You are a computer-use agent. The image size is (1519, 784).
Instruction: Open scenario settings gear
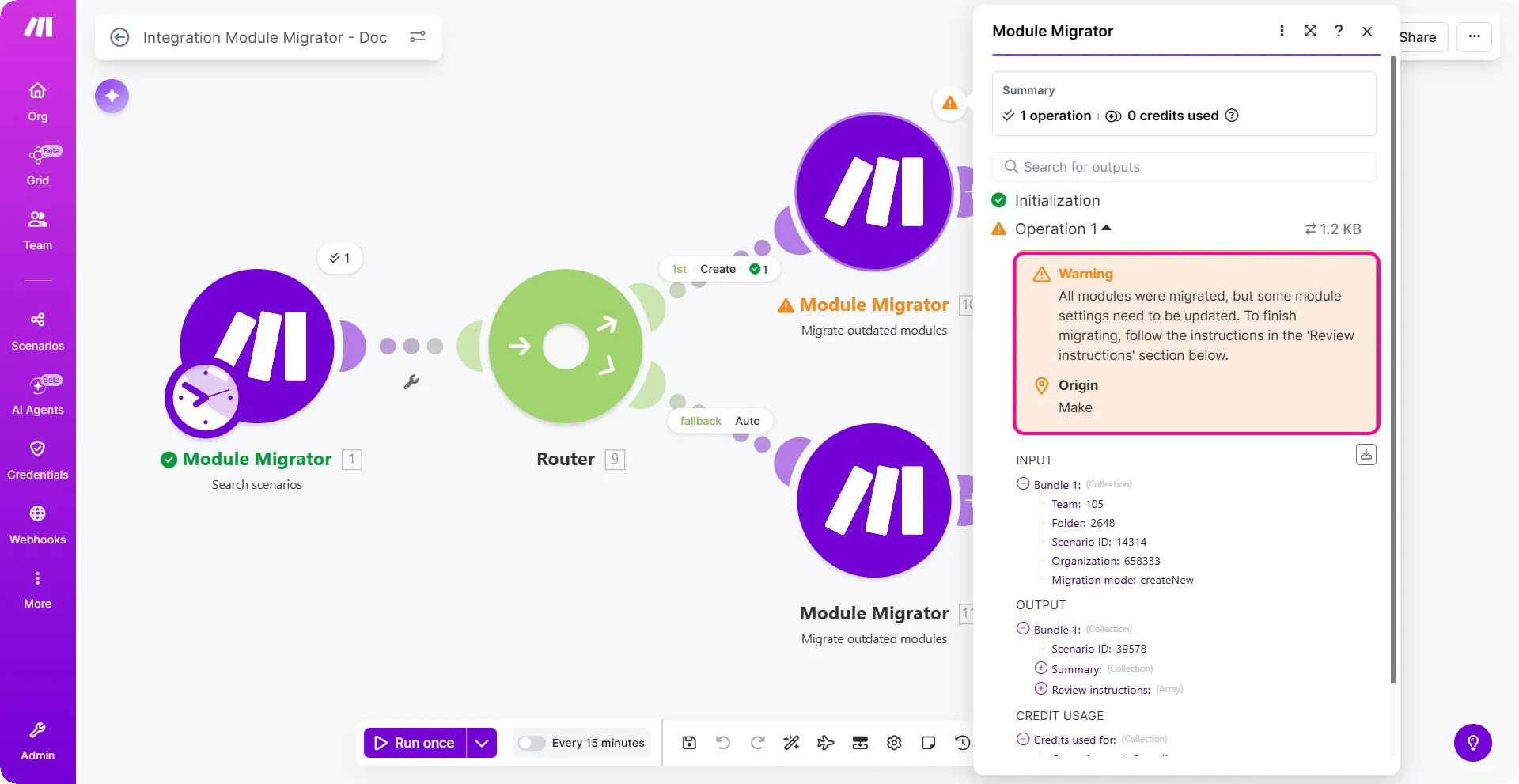[x=894, y=743]
